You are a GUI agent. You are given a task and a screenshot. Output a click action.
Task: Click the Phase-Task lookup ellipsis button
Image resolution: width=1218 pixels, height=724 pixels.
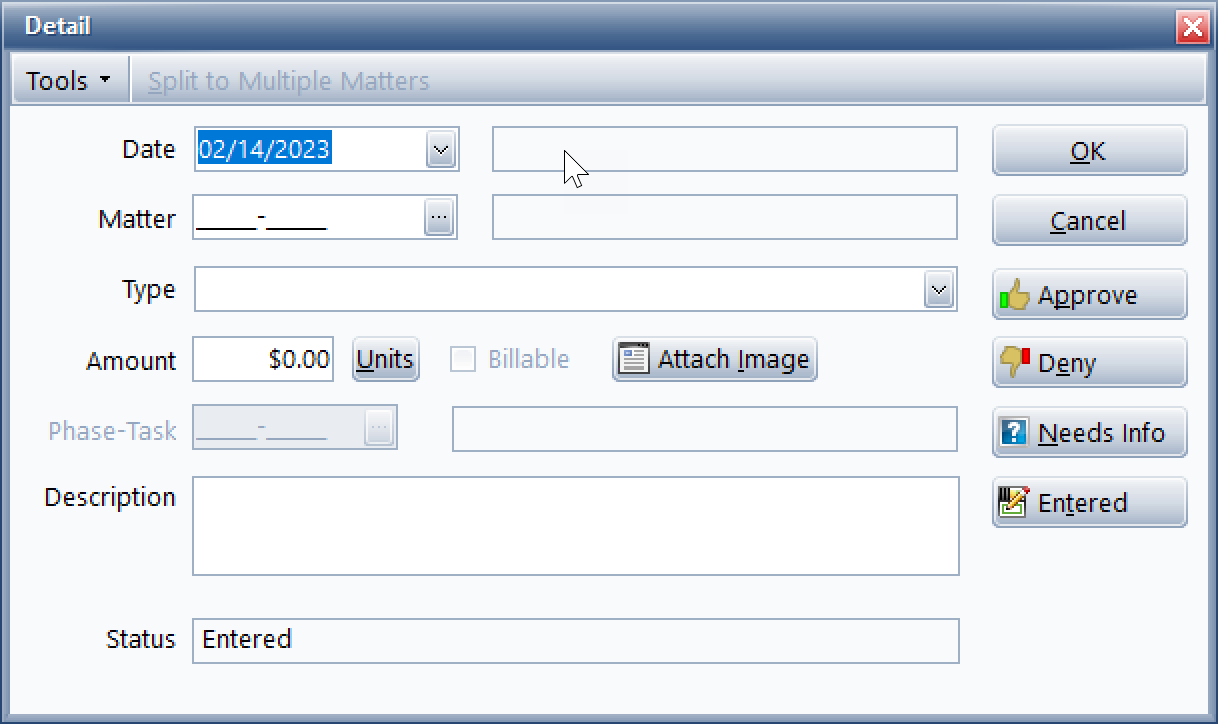(379, 428)
